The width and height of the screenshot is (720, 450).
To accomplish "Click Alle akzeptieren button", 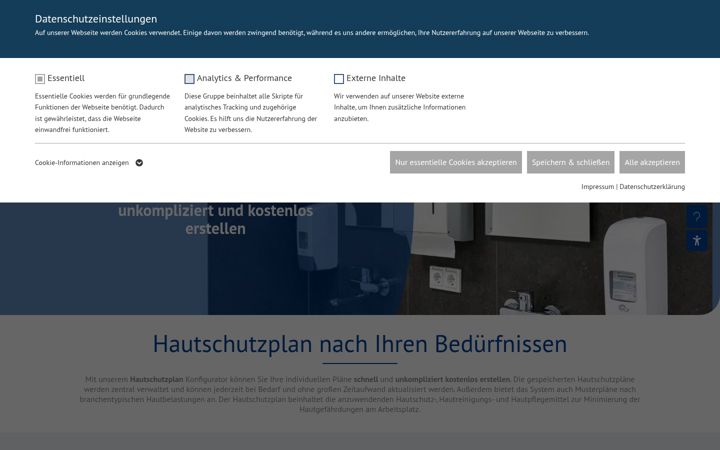I will point(652,162).
